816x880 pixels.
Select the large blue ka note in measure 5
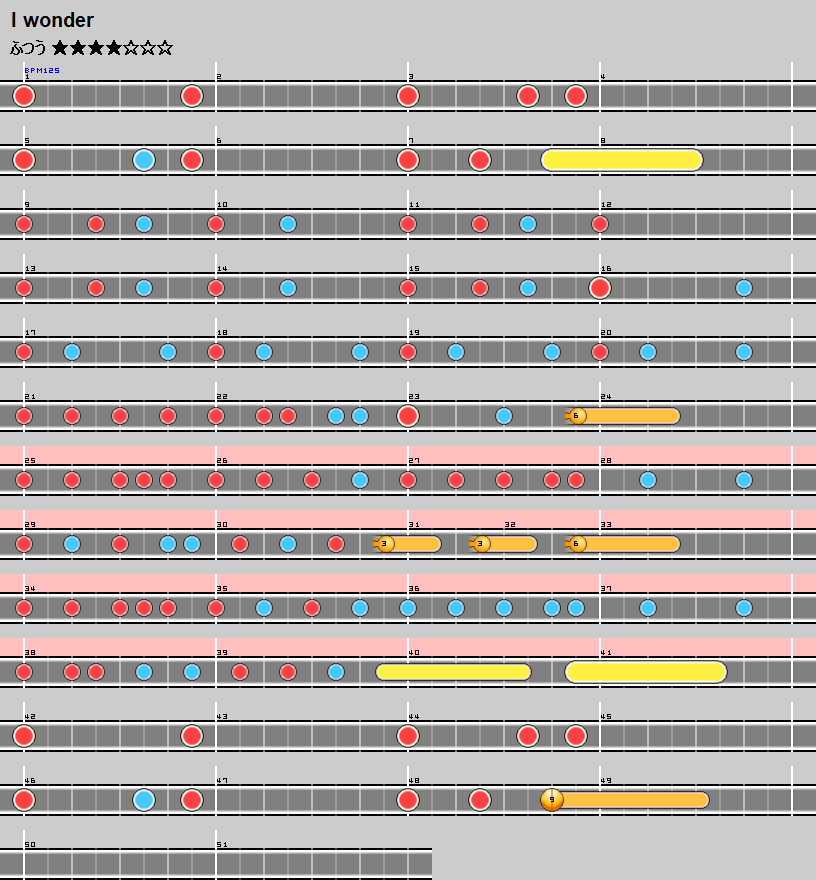[144, 160]
